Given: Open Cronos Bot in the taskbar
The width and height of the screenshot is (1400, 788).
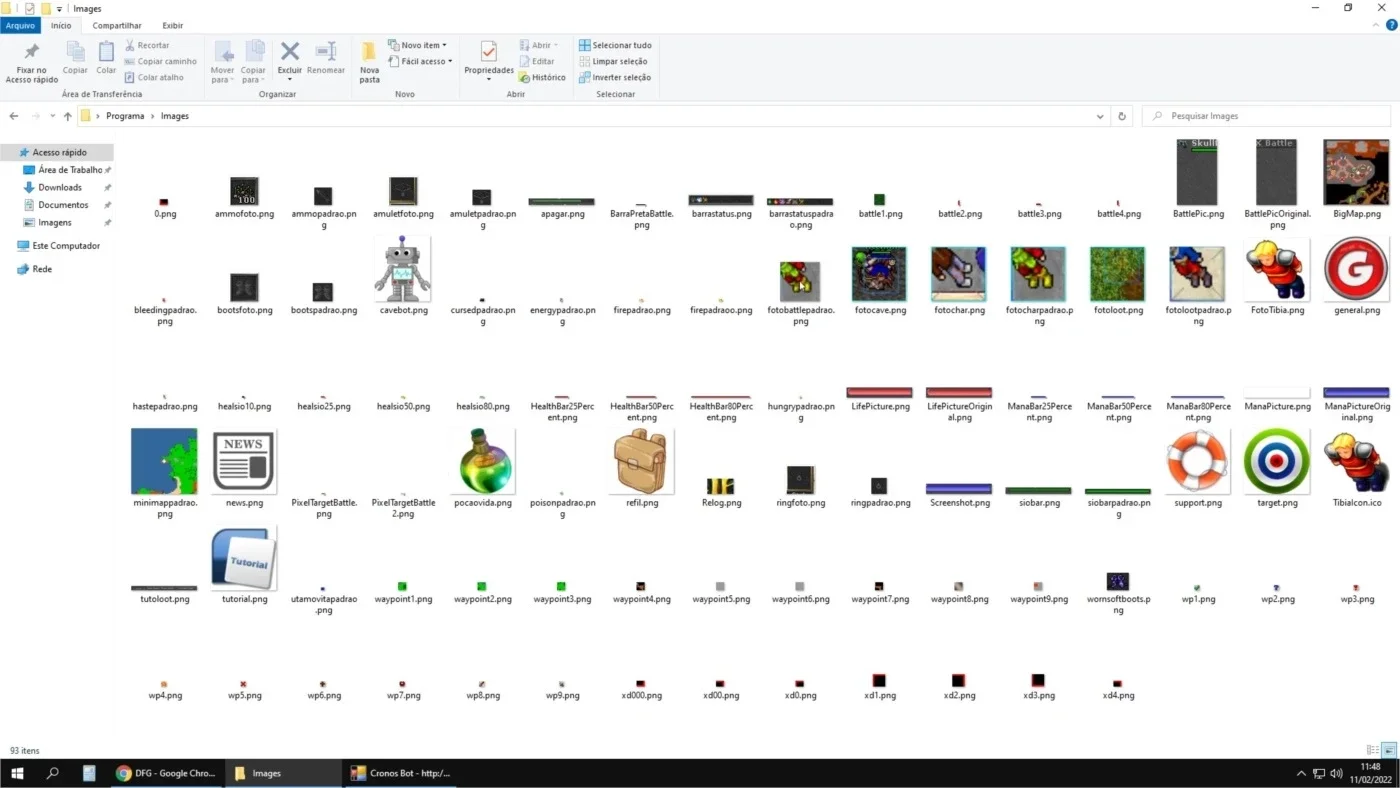Looking at the screenshot, I should click(401, 773).
